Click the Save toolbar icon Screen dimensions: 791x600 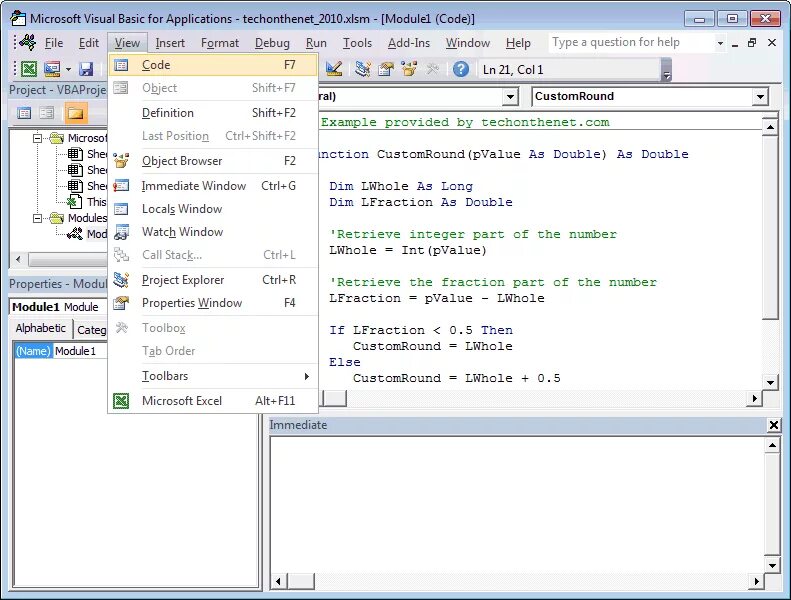coord(86,69)
